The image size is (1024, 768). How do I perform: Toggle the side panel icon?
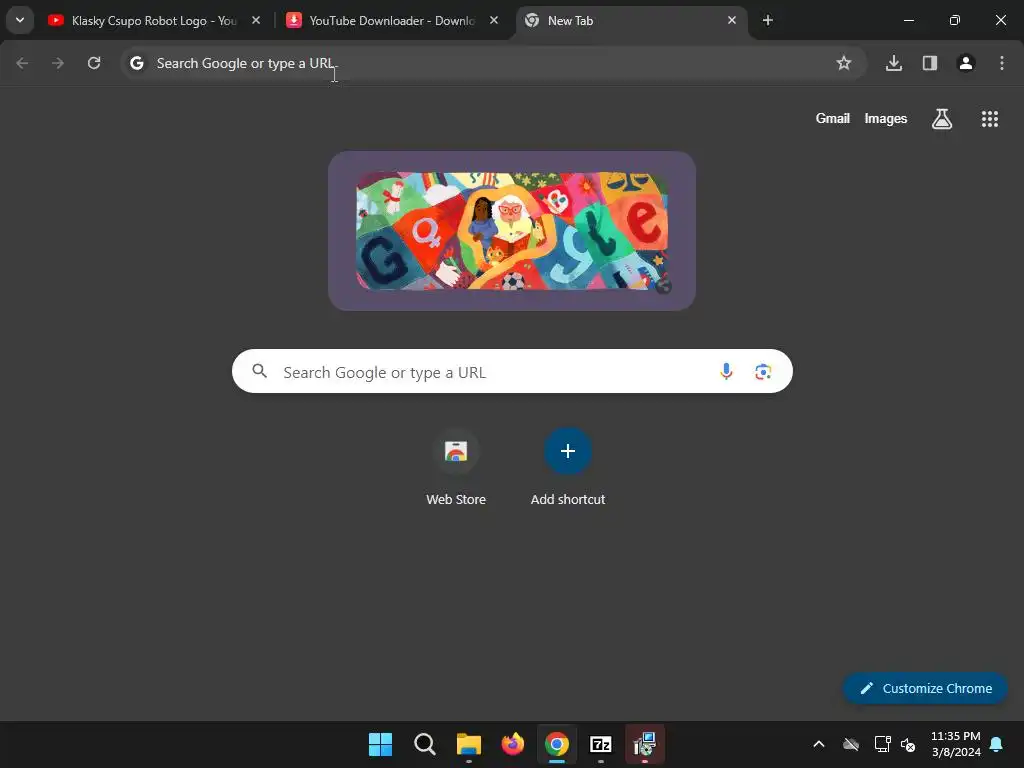tap(930, 63)
